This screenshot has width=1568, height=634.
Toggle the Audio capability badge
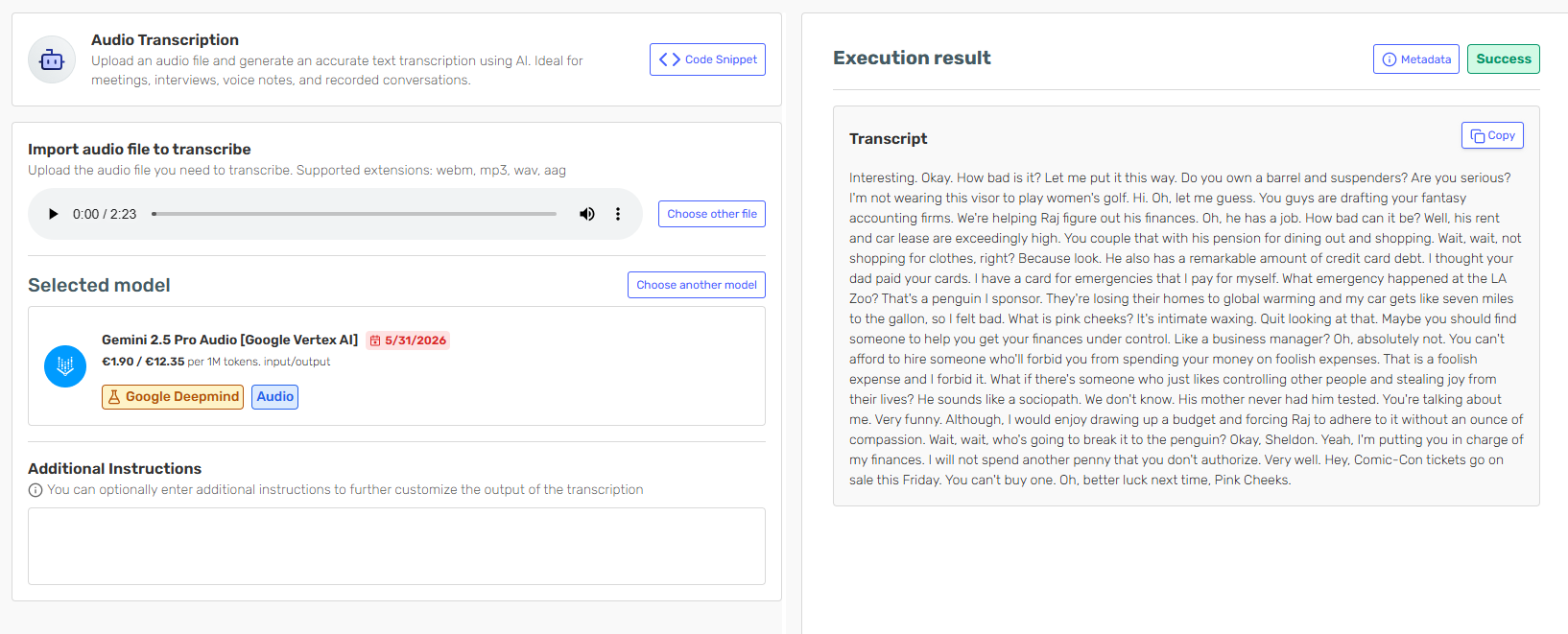point(274,396)
